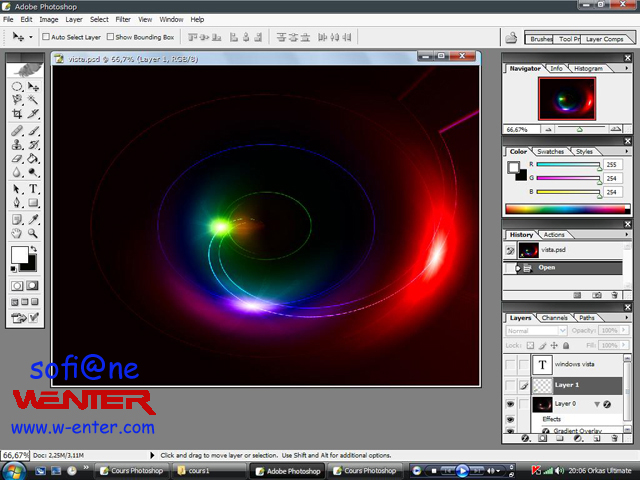Select the Magic Wand tool
Image resolution: width=640 pixels, height=480 pixels.
pyautogui.click(x=33, y=100)
